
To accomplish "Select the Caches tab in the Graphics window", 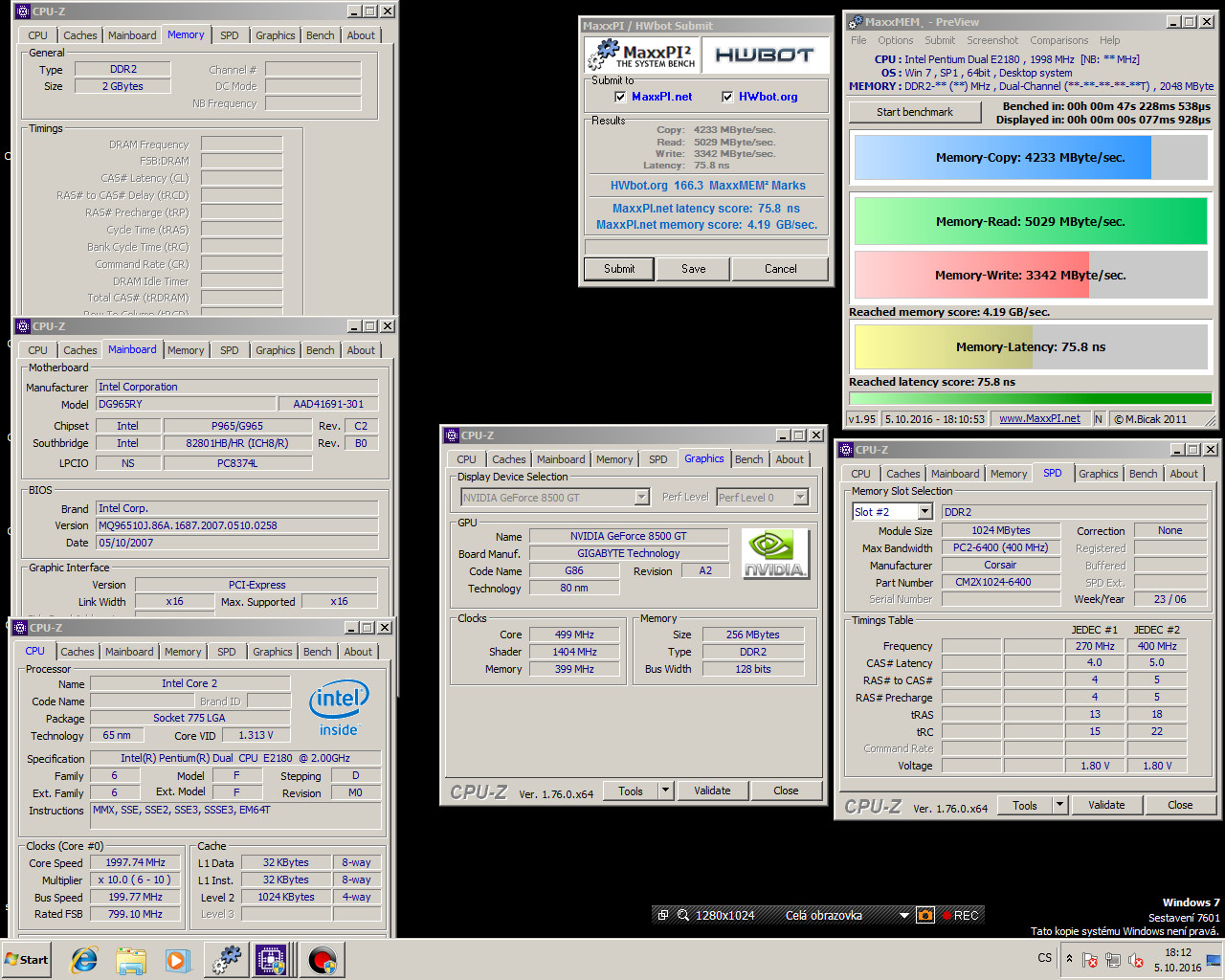I will click(x=509, y=459).
